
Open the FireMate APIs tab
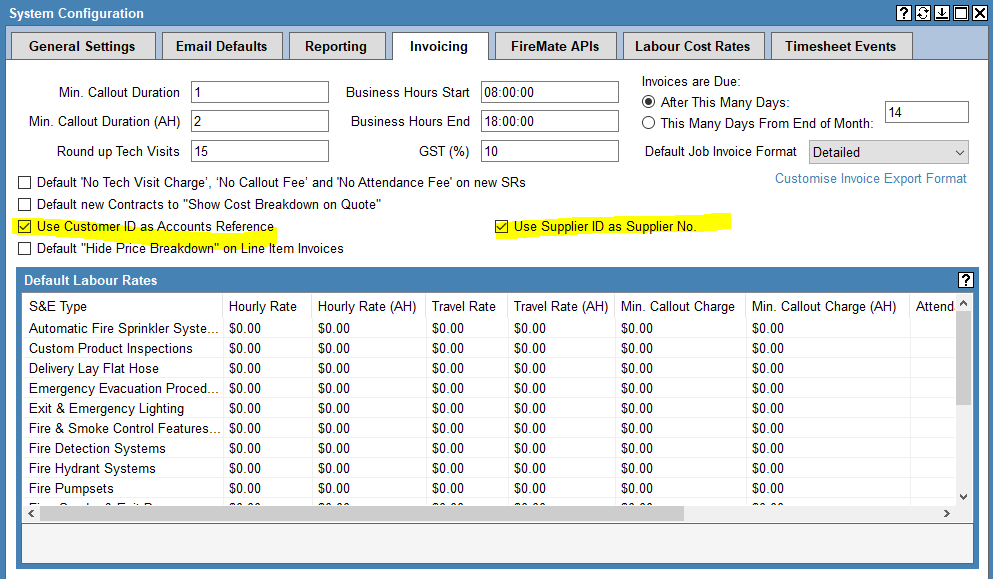pos(555,46)
